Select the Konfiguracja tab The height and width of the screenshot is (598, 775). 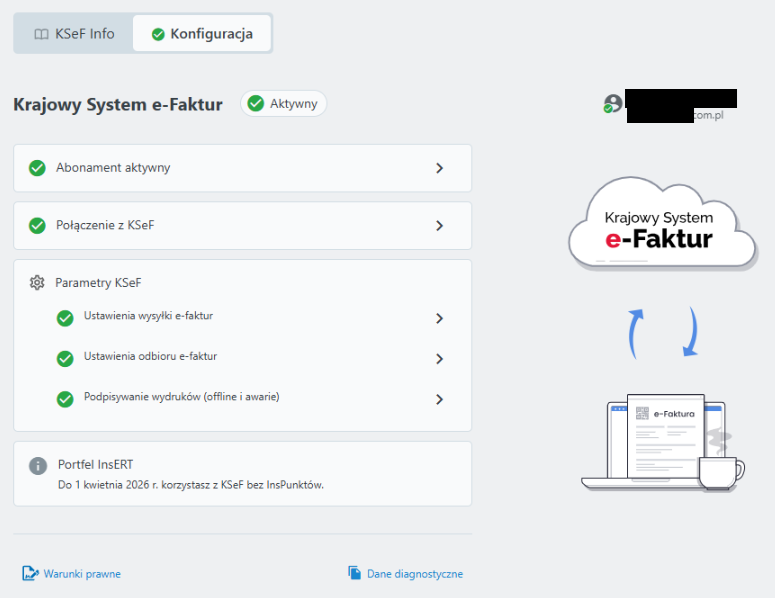[x=202, y=34]
